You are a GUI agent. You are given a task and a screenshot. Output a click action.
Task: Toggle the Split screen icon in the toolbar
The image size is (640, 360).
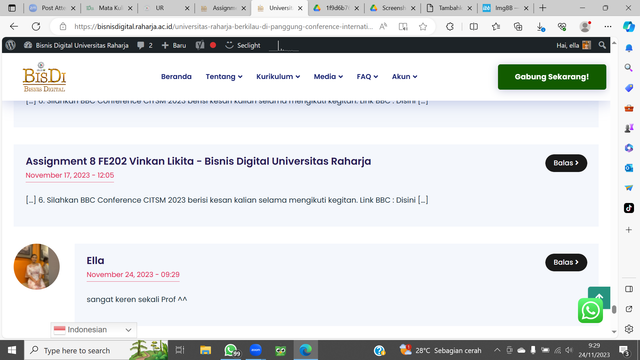coord(473,27)
